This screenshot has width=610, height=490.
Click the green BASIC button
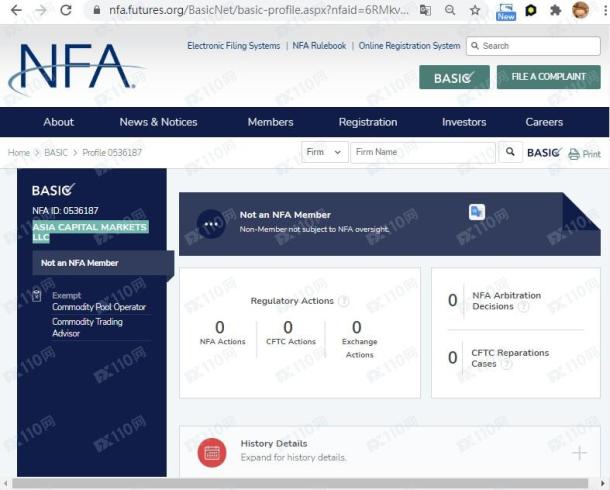(x=454, y=77)
